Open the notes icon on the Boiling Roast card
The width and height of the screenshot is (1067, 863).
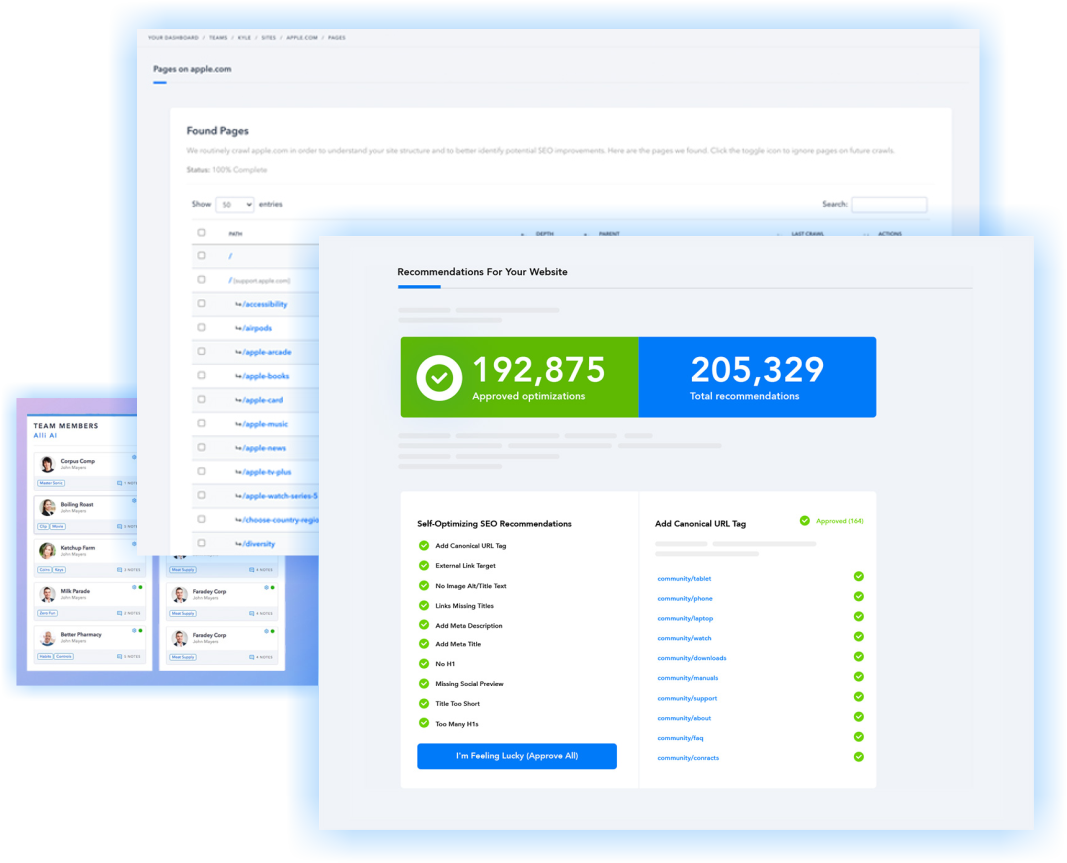pyautogui.click(x=119, y=526)
